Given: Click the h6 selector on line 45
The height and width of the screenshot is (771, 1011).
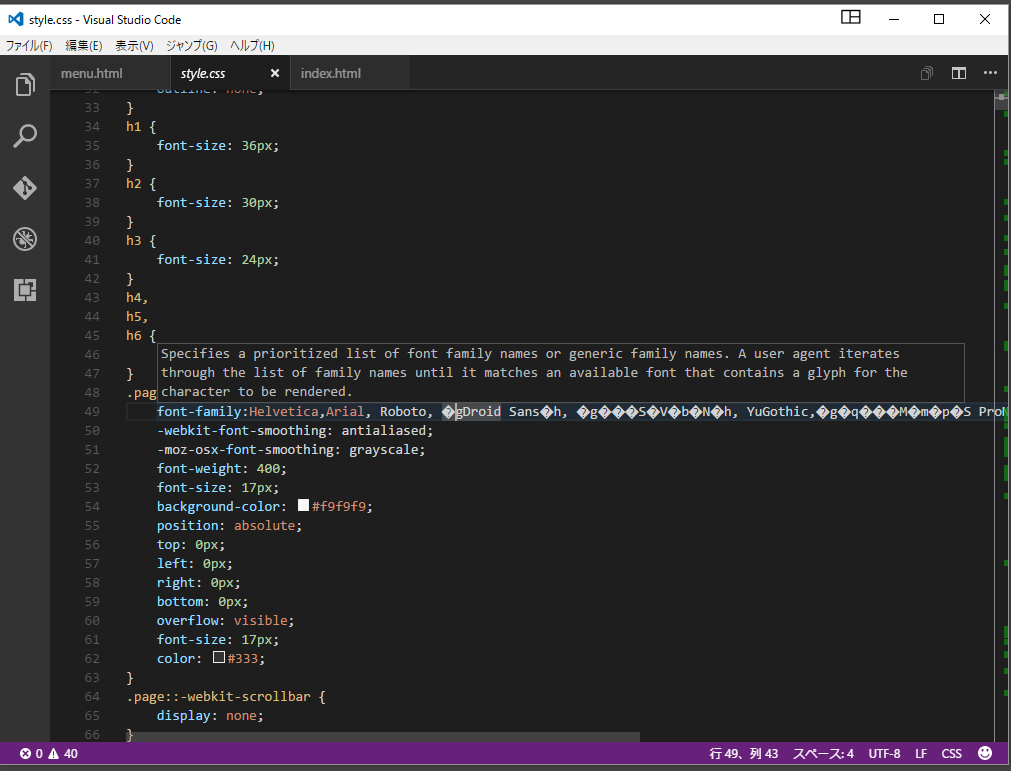Looking at the screenshot, I should point(133,335).
